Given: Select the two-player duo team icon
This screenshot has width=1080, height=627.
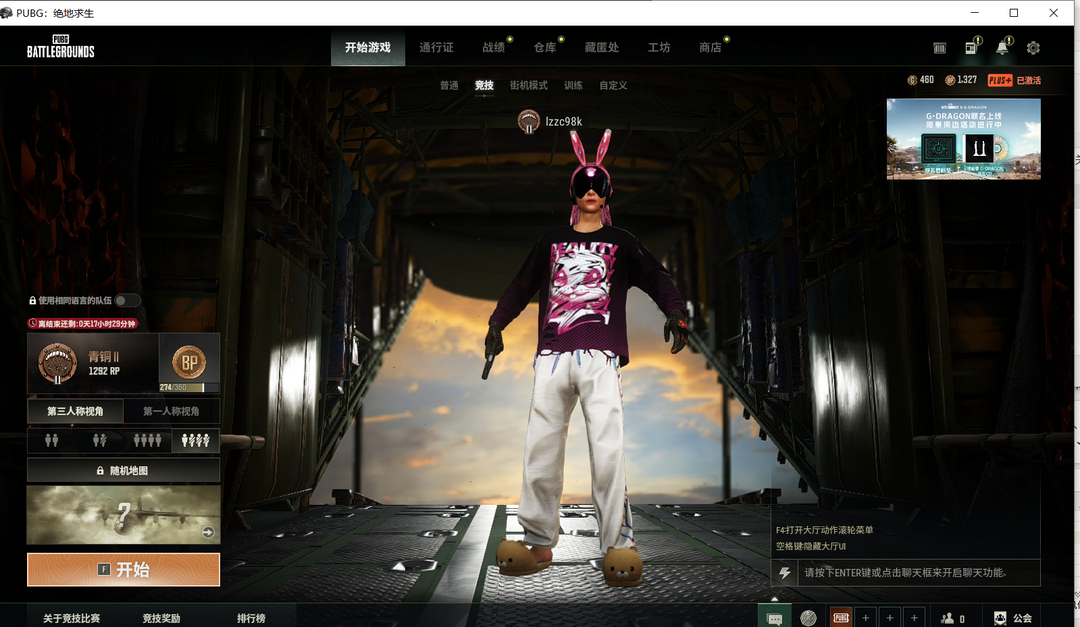Looking at the screenshot, I should pyautogui.click(x=99, y=440).
